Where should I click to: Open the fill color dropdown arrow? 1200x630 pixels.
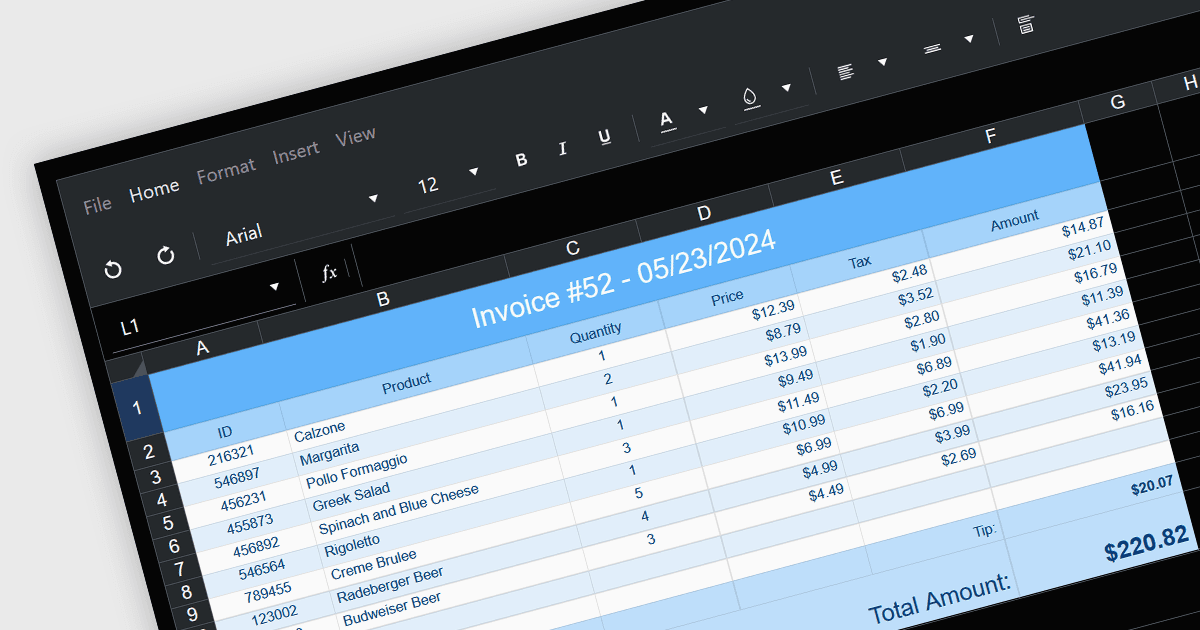[x=786, y=88]
